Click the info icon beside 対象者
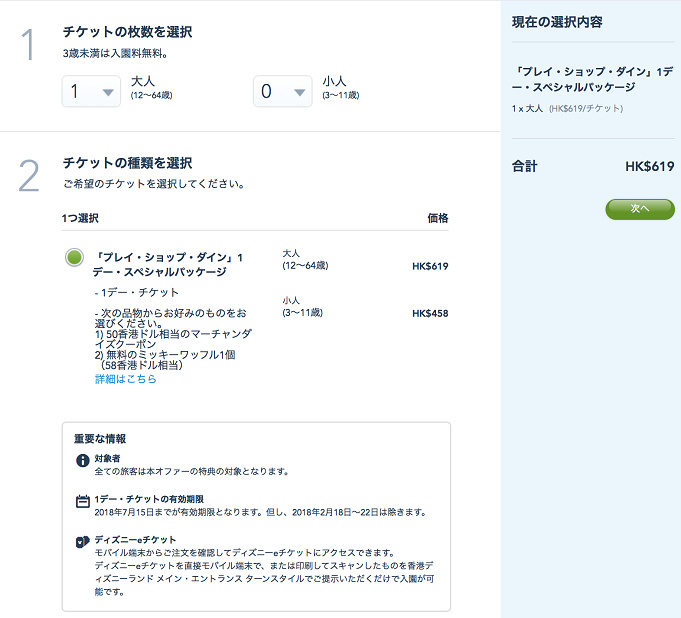 tap(83, 460)
